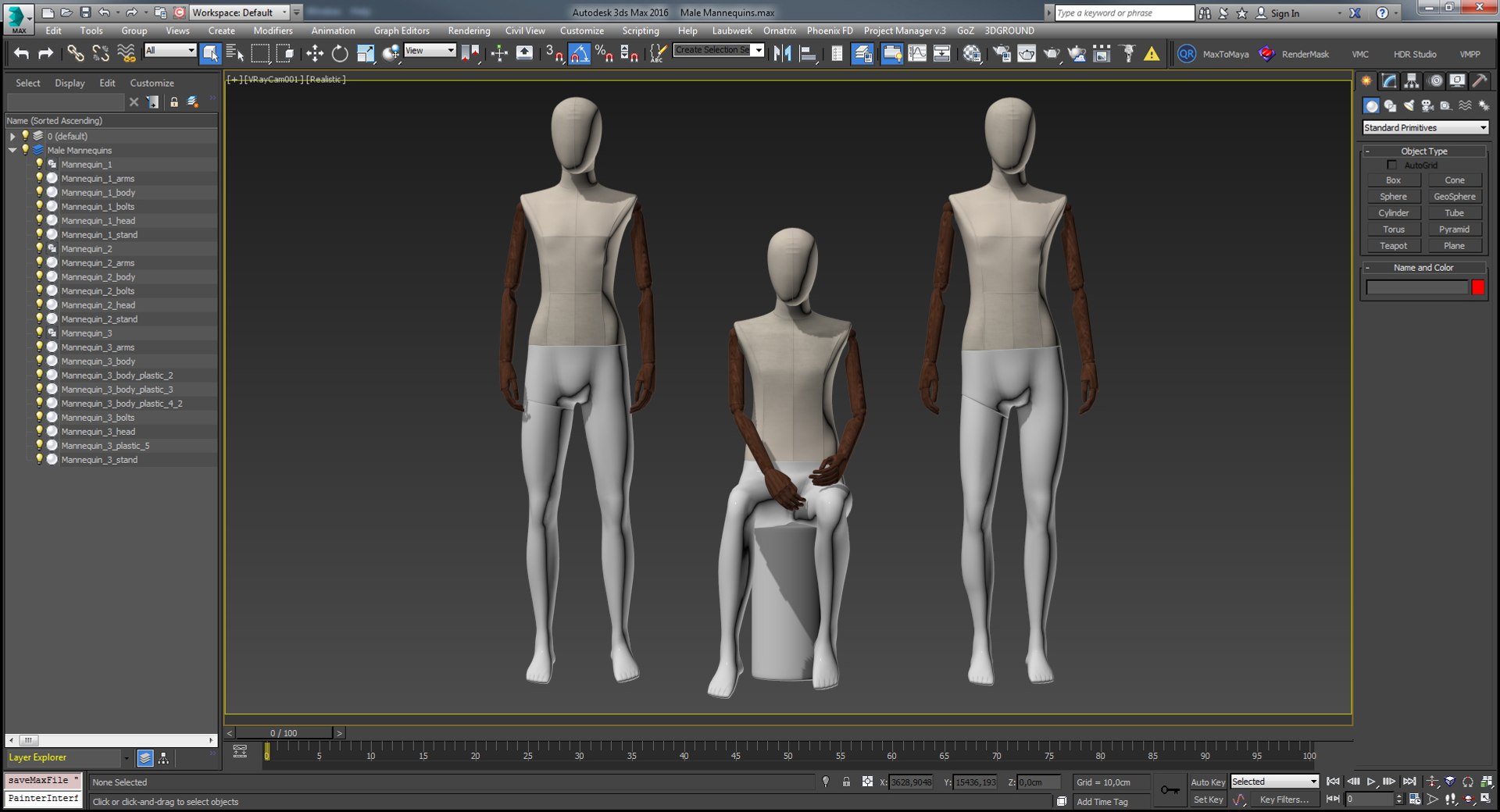Toggle visibility bulb for Mannequin_1_arms
The height and width of the screenshot is (812, 1500).
(39, 178)
